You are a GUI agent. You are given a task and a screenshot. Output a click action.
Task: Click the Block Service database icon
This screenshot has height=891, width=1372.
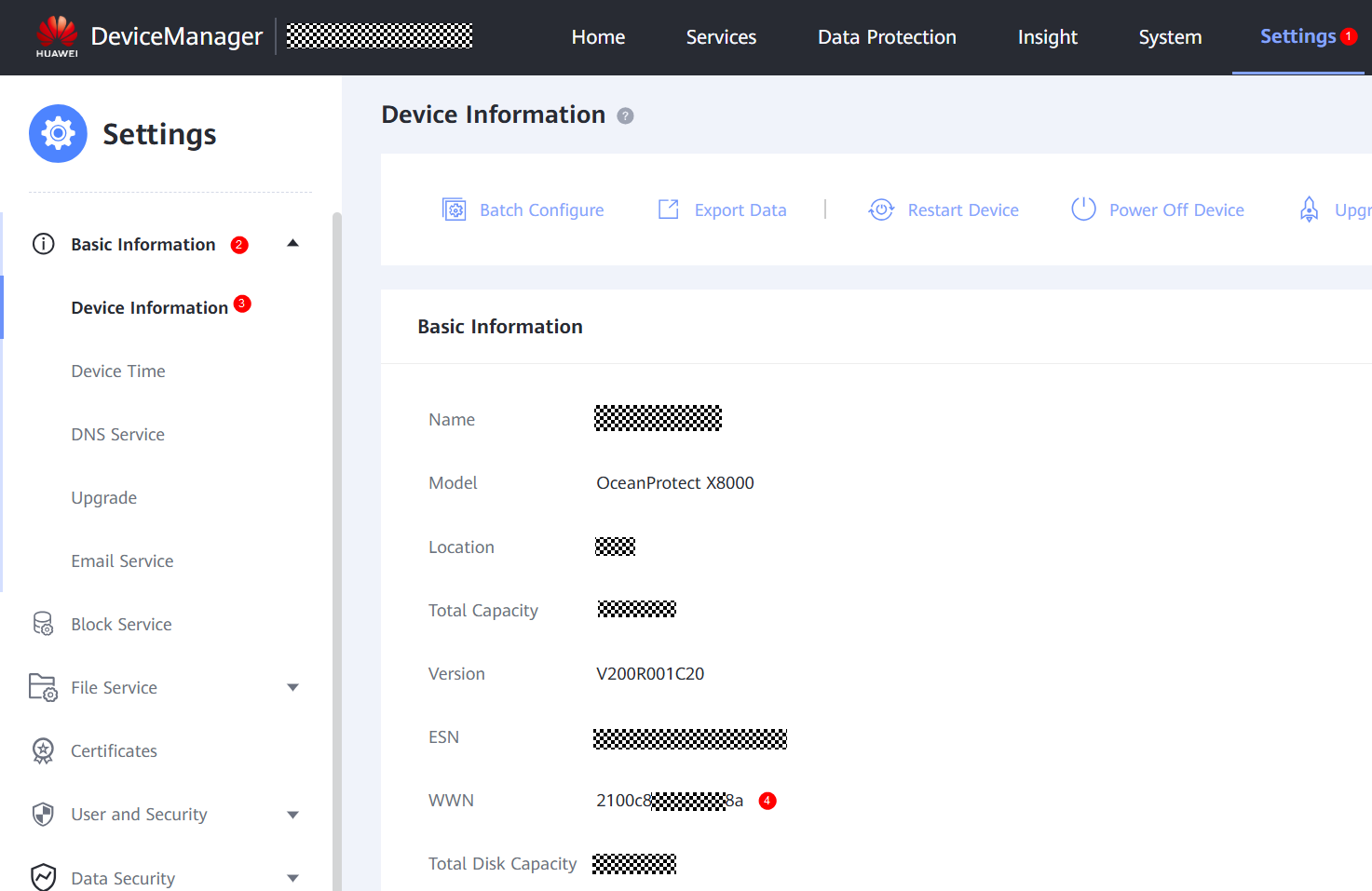44,624
